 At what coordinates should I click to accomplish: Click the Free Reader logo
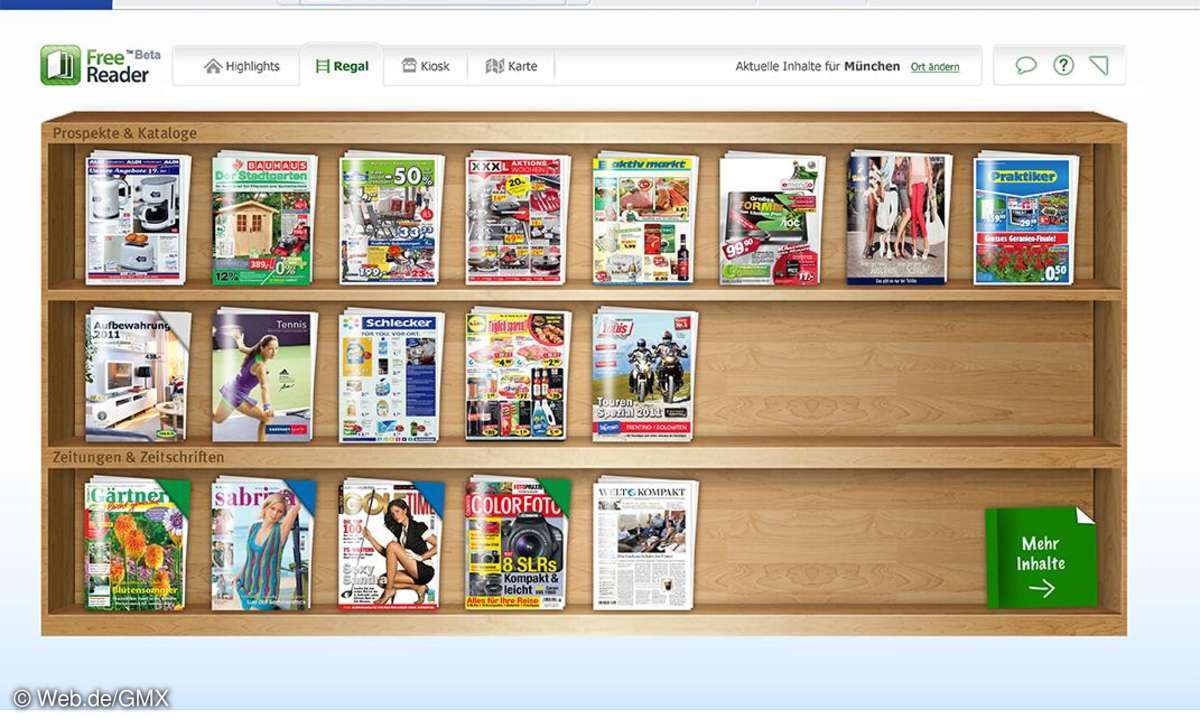[x=100, y=65]
